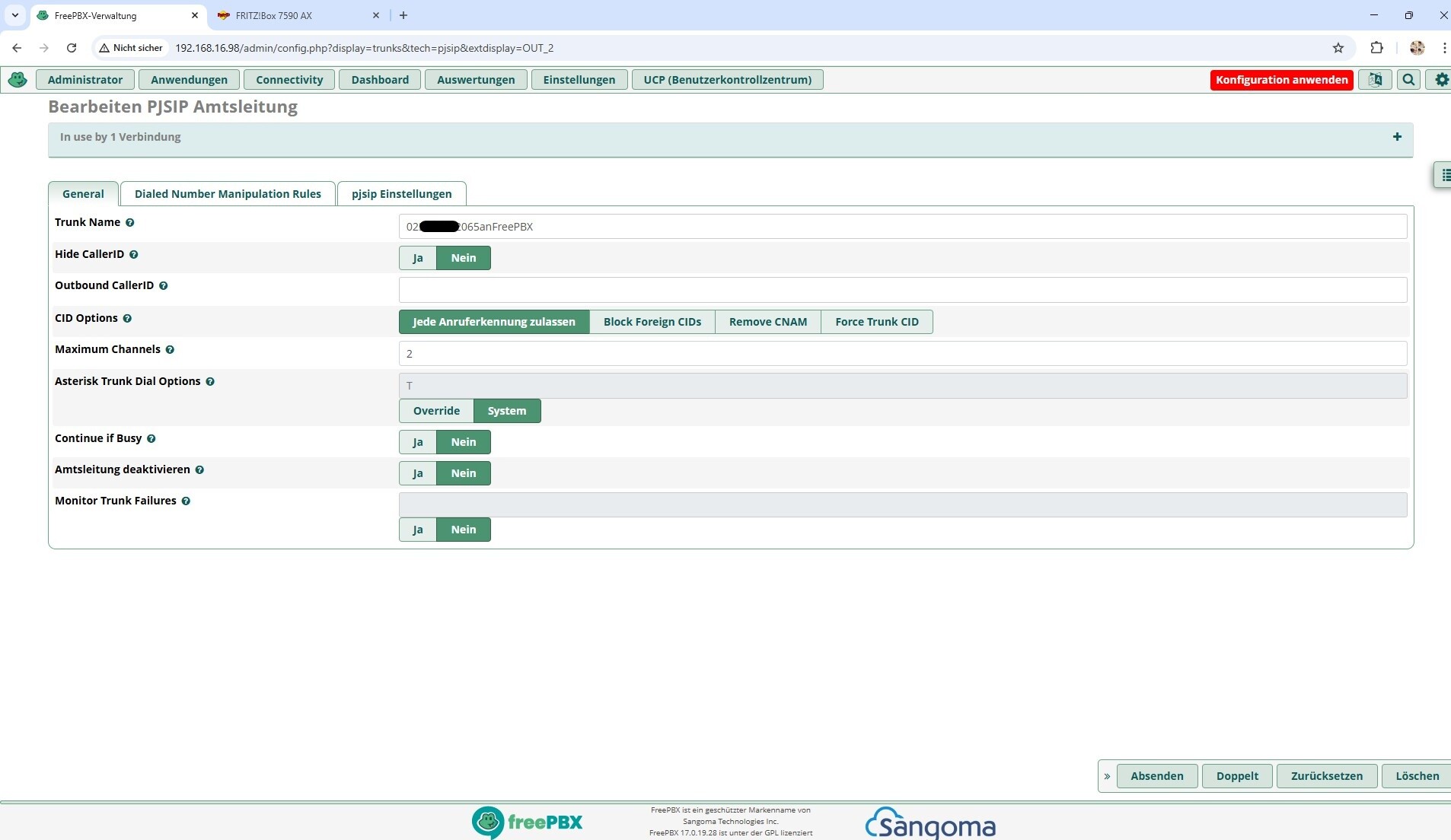The width and height of the screenshot is (1451, 840).
Task: Expand the In use by 1 Verbindung panel
Action: pyautogui.click(x=1397, y=137)
